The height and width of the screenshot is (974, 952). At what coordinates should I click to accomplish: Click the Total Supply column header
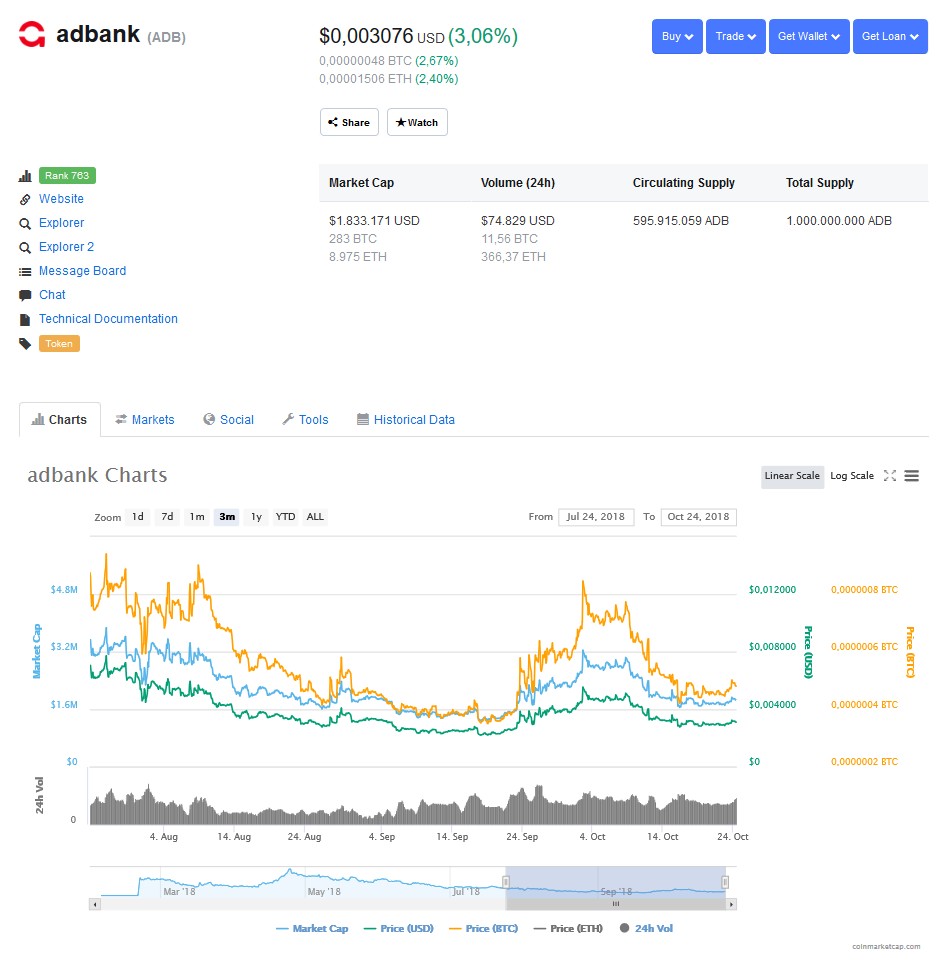point(820,183)
